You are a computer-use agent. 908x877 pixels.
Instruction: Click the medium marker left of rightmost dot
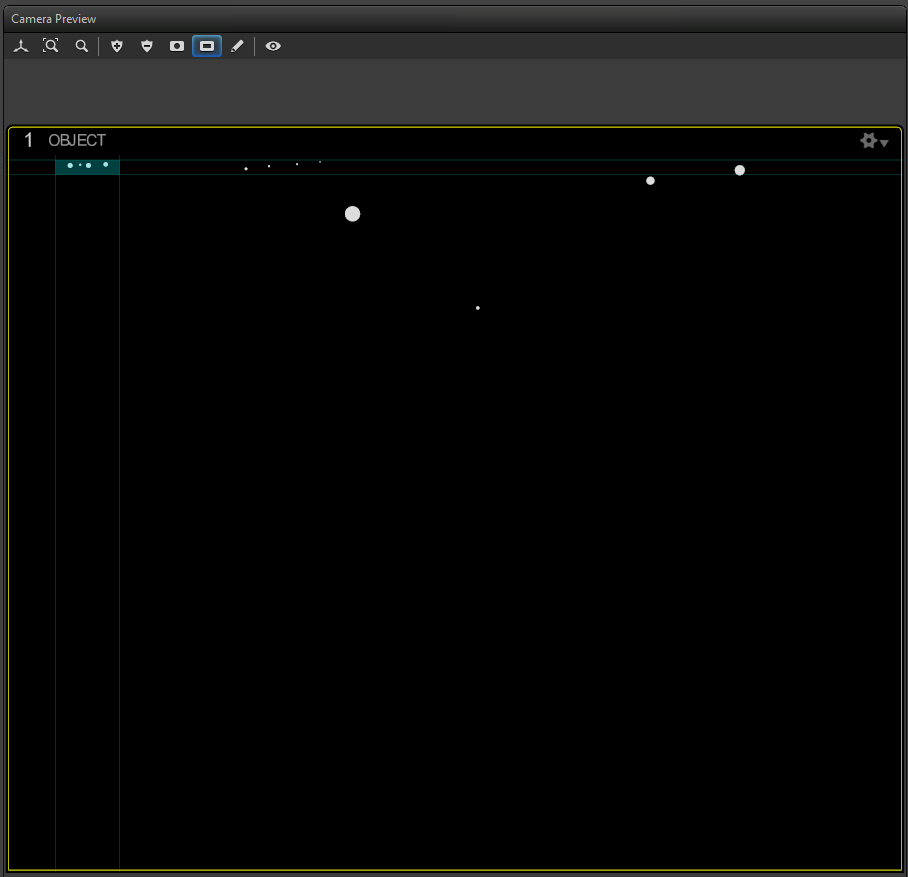(650, 181)
